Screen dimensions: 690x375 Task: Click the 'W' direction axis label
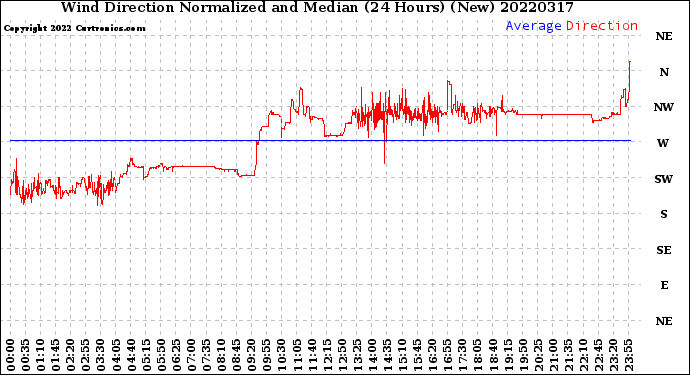(663, 143)
